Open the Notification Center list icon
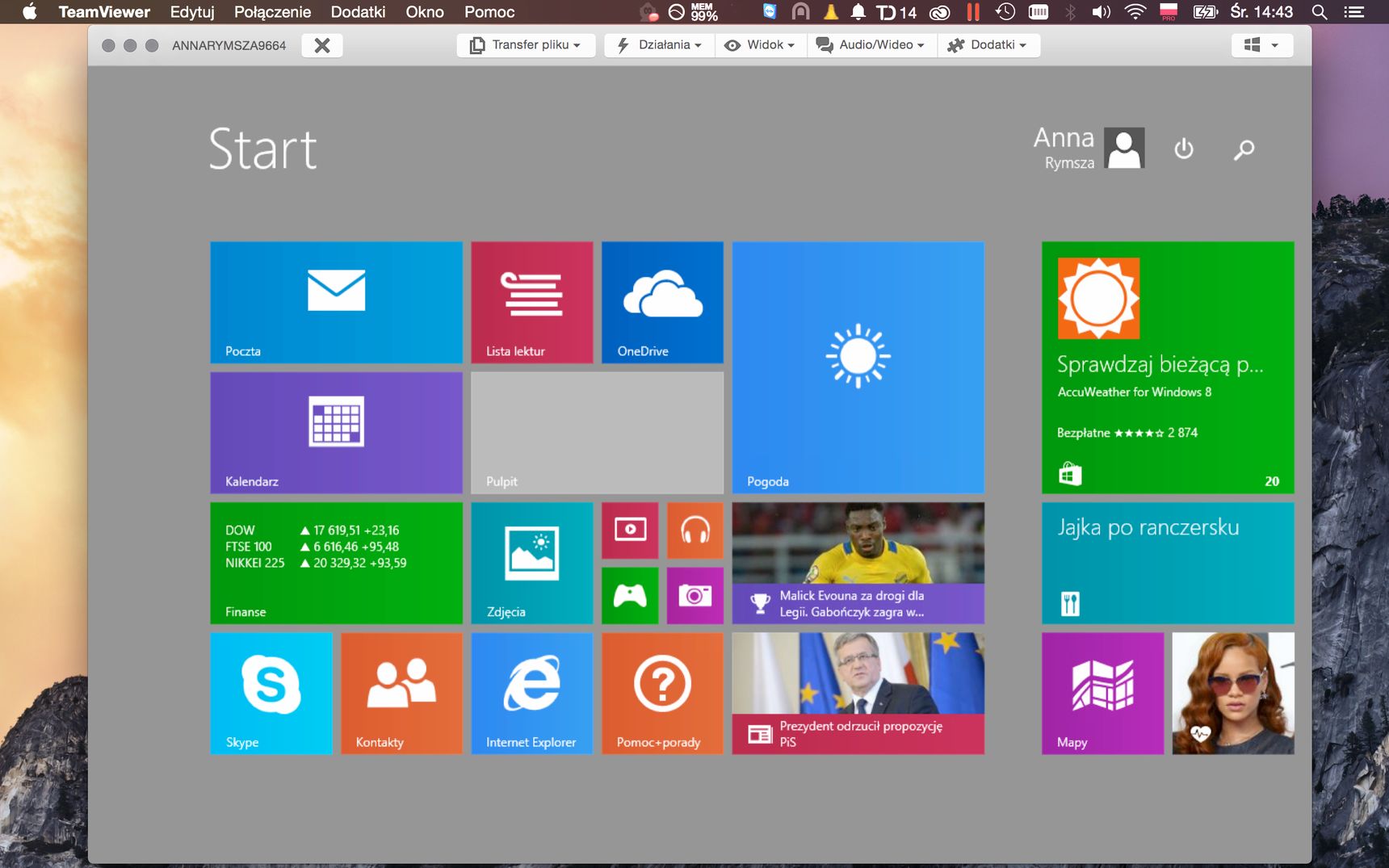Screen dimensions: 1389x868 pos(1353,12)
